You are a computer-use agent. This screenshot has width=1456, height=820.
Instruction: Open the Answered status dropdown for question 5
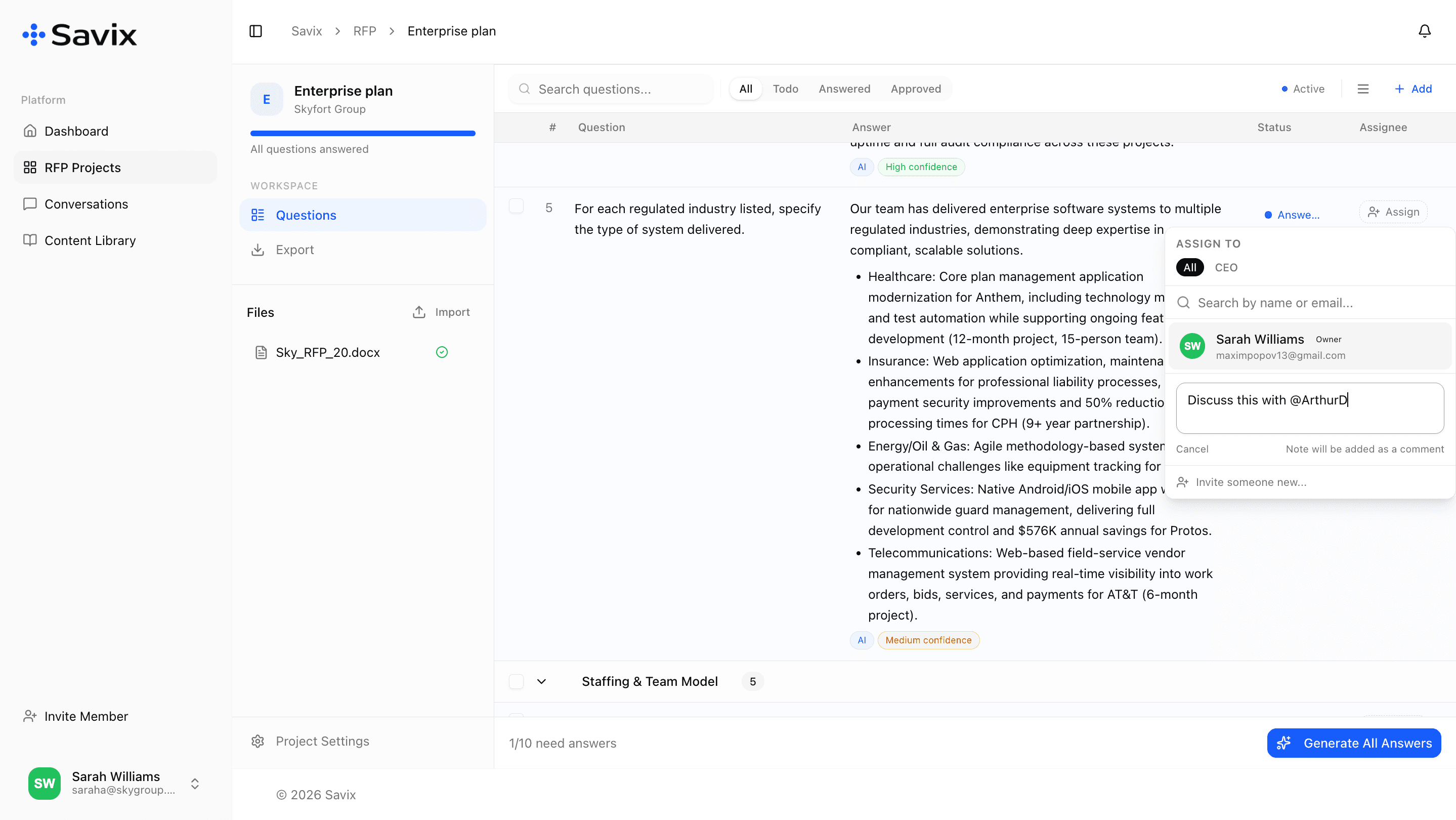1293,214
